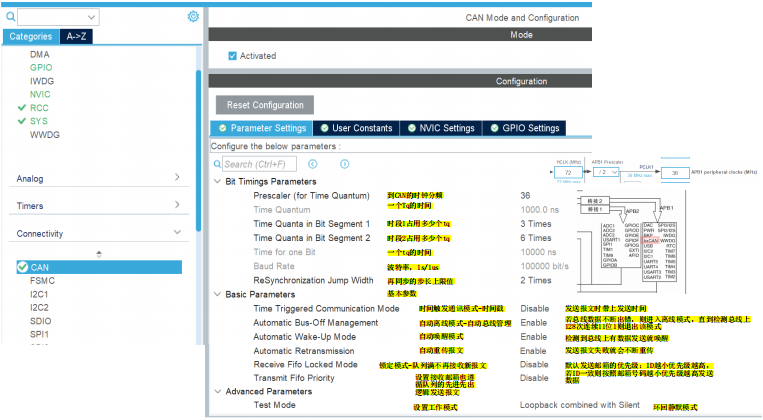Click Receive Fifo Locked Mode Disable value
This screenshot has height=420, width=763.
(534, 365)
